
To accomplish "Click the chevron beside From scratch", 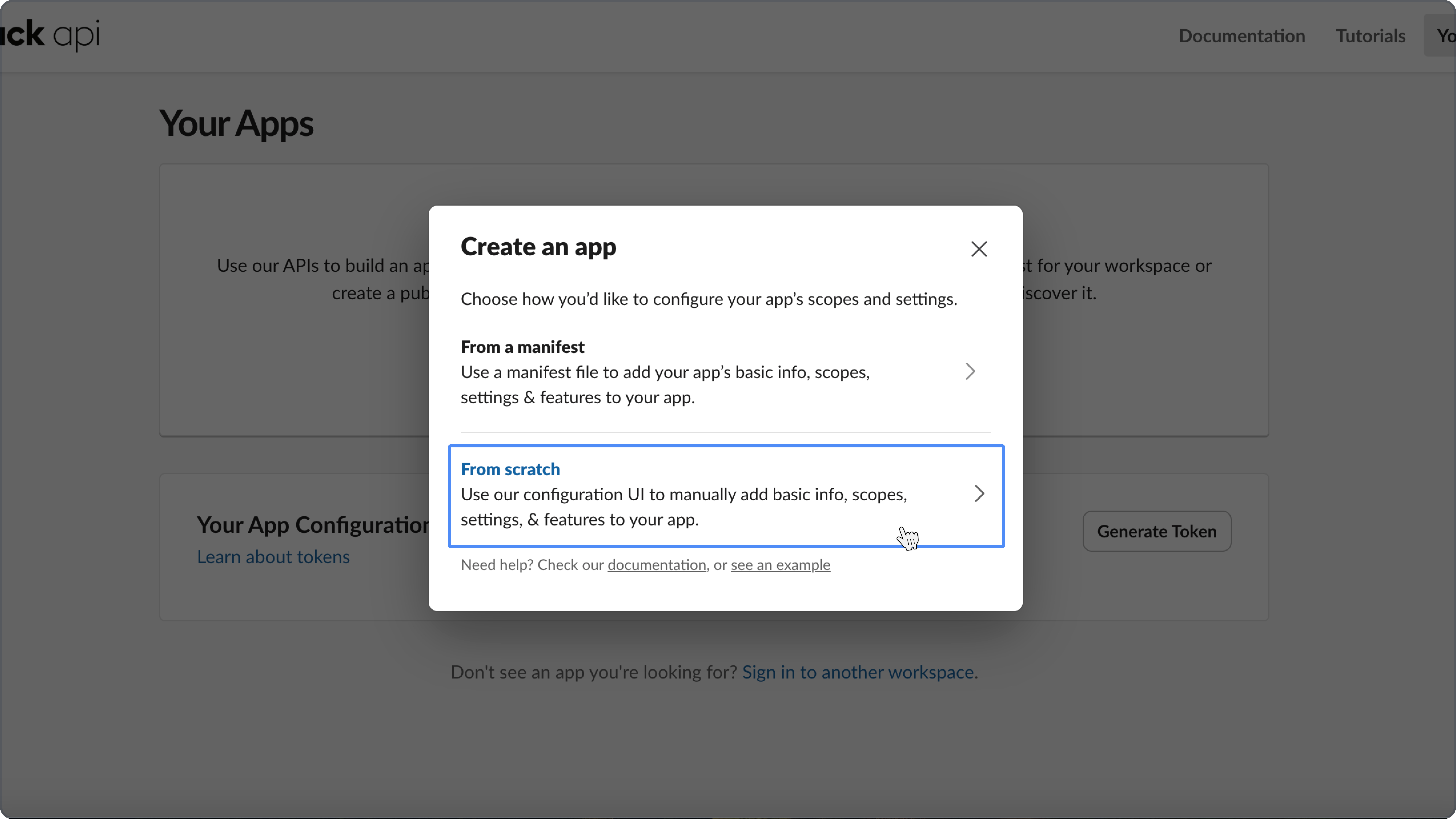I will pyautogui.click(x=979, y=493).
